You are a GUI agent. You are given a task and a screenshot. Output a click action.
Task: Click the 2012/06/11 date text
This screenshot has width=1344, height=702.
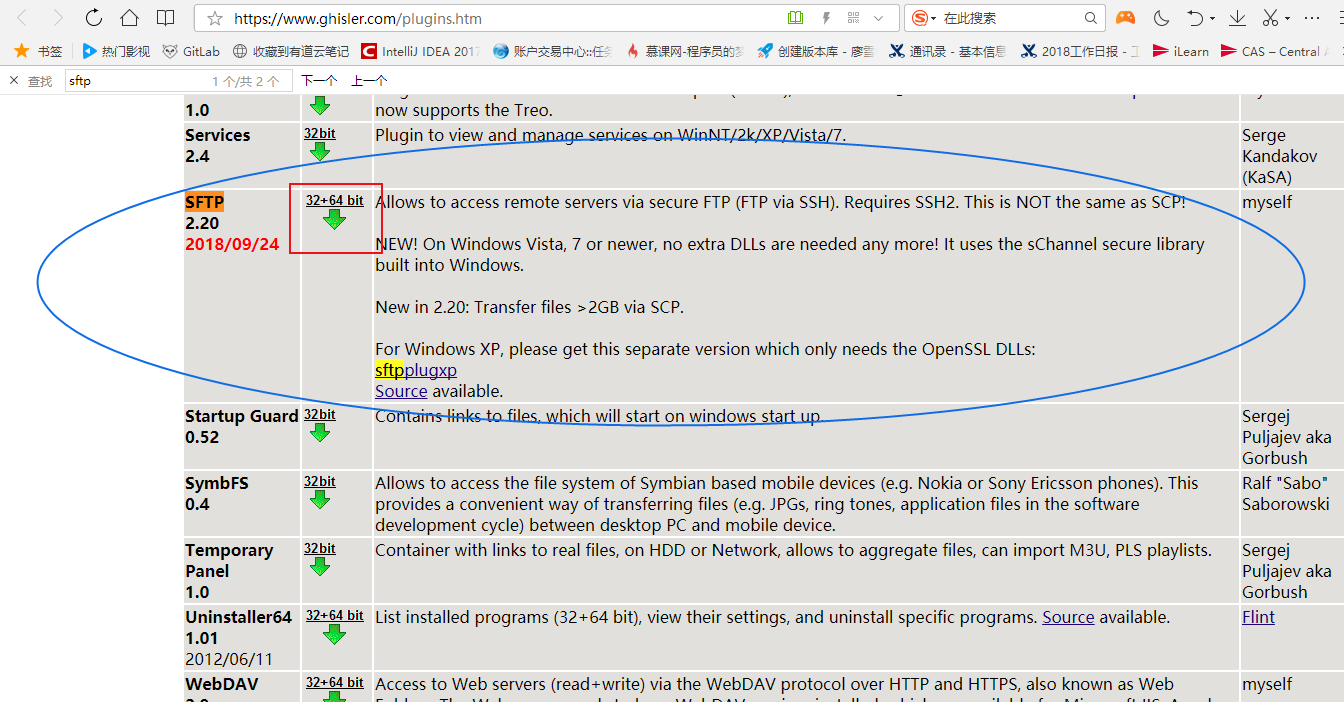point(229,659)
